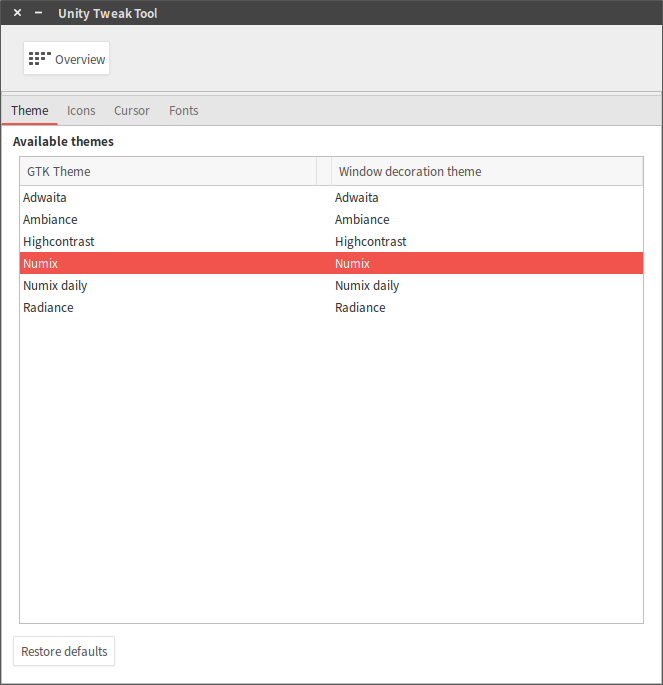Switch to the Cursor tab

(131, 111)
